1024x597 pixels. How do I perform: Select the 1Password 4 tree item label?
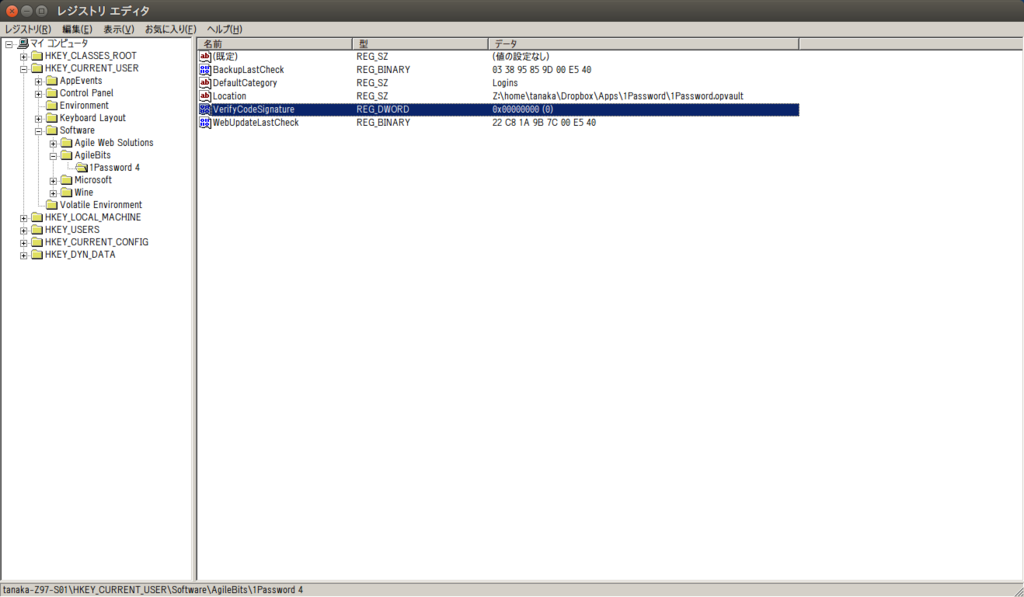114,168
